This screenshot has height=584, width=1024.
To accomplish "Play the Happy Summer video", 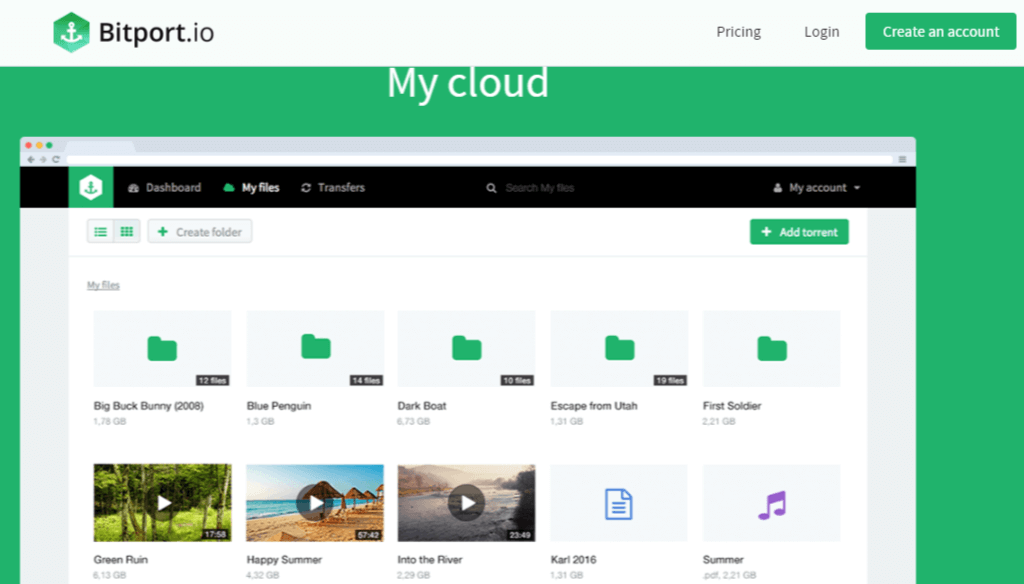I will (x=315, y=502).
